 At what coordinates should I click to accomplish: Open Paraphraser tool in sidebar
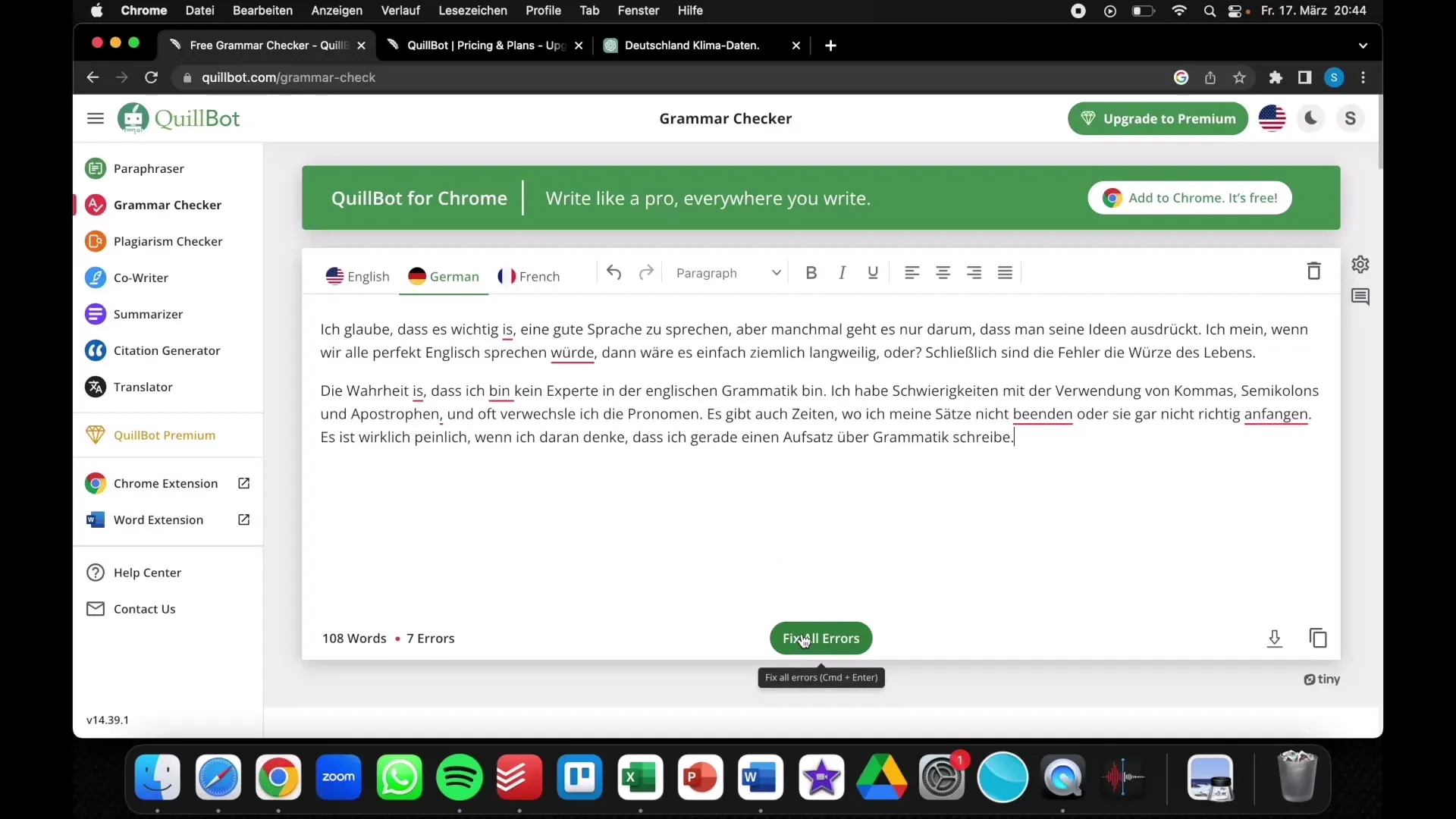pos(148,168)
